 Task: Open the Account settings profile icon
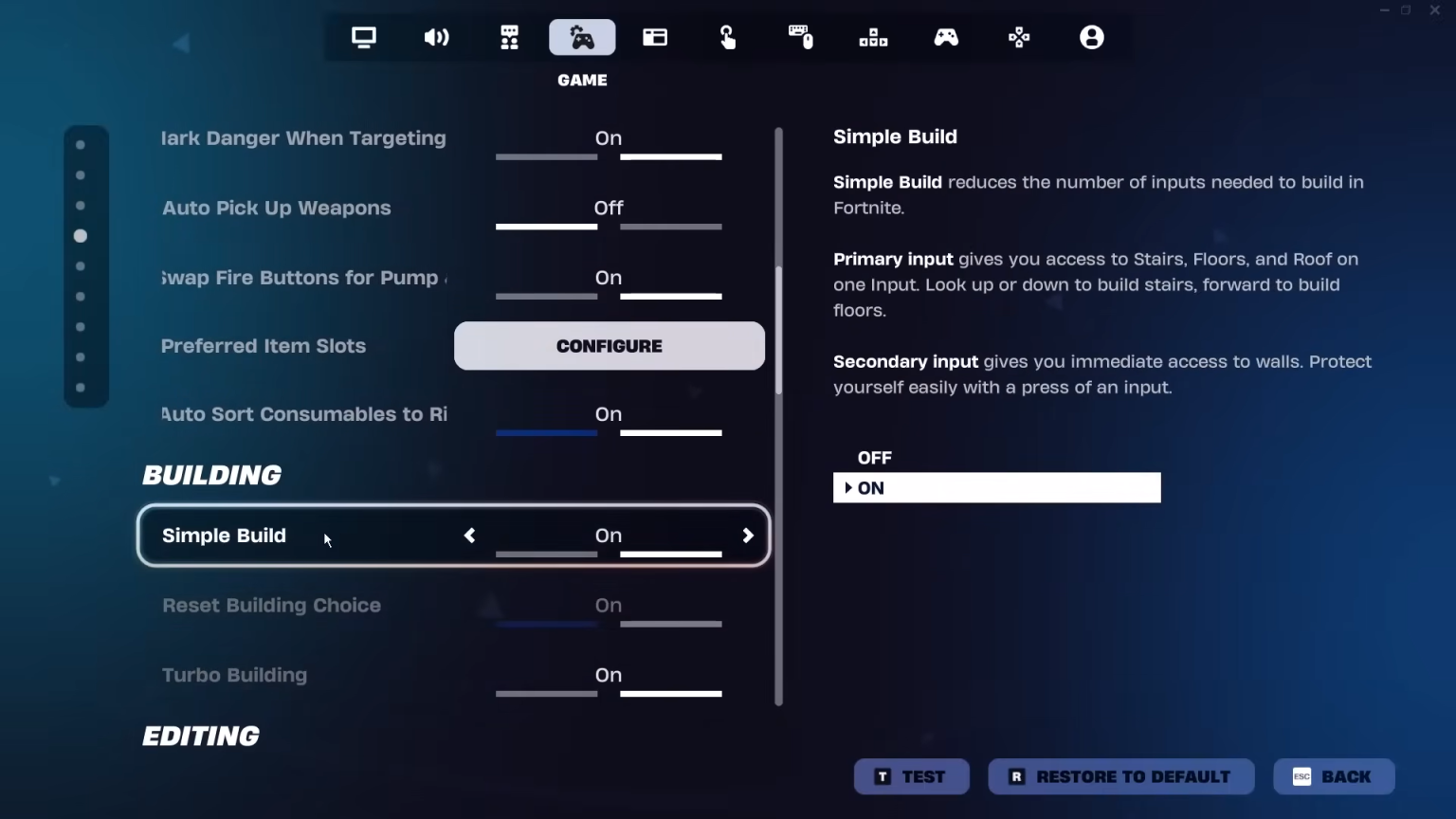point(1091,37)
